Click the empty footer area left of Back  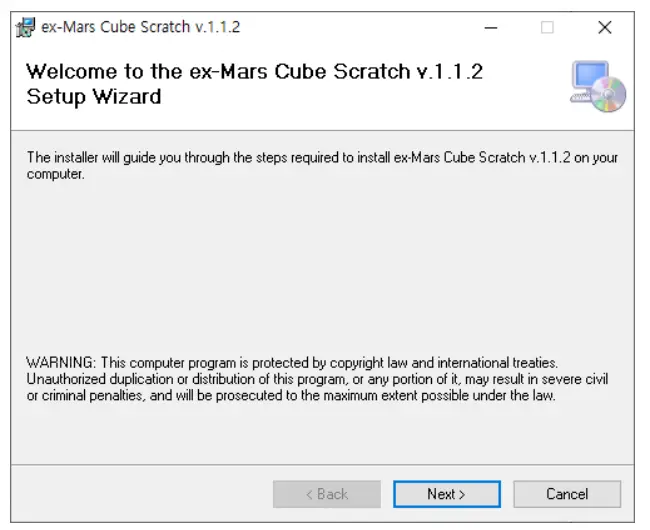tap(140, 494)
